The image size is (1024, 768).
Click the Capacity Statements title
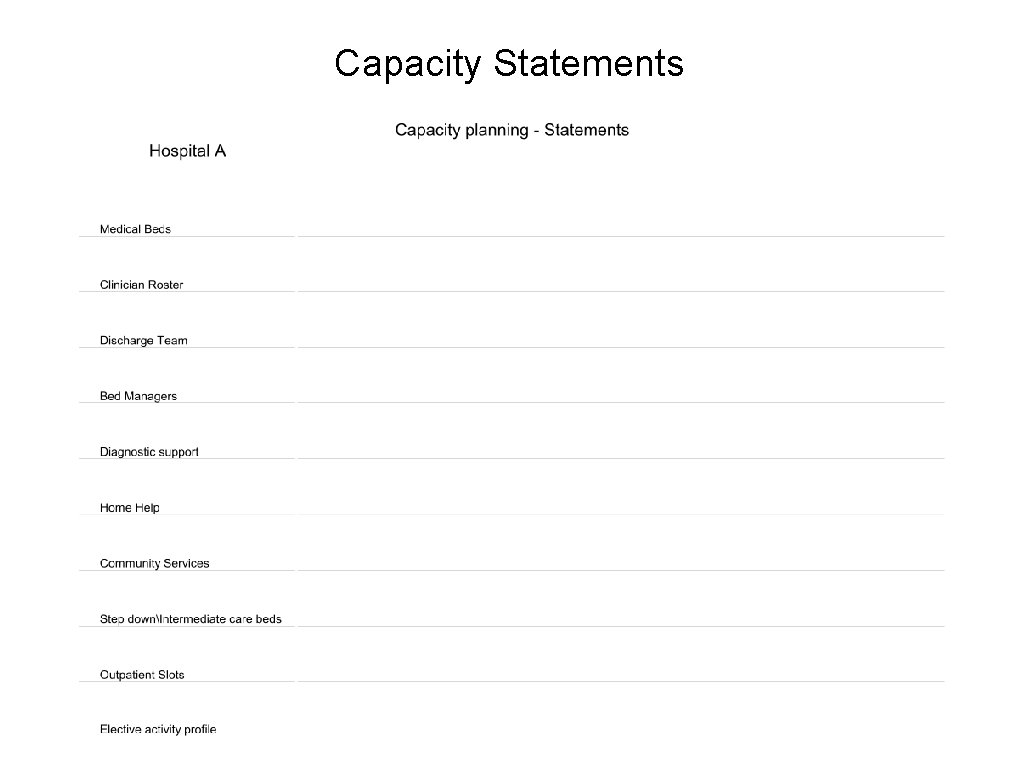(x=509, y=64)
